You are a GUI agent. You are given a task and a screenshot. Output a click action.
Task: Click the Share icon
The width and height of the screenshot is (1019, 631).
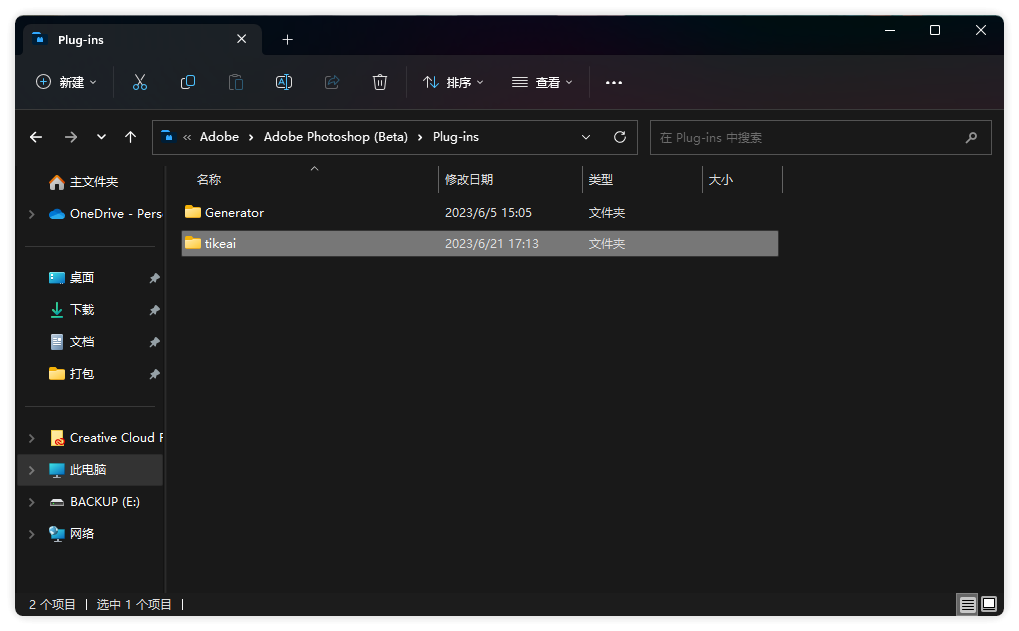[332, 83]
